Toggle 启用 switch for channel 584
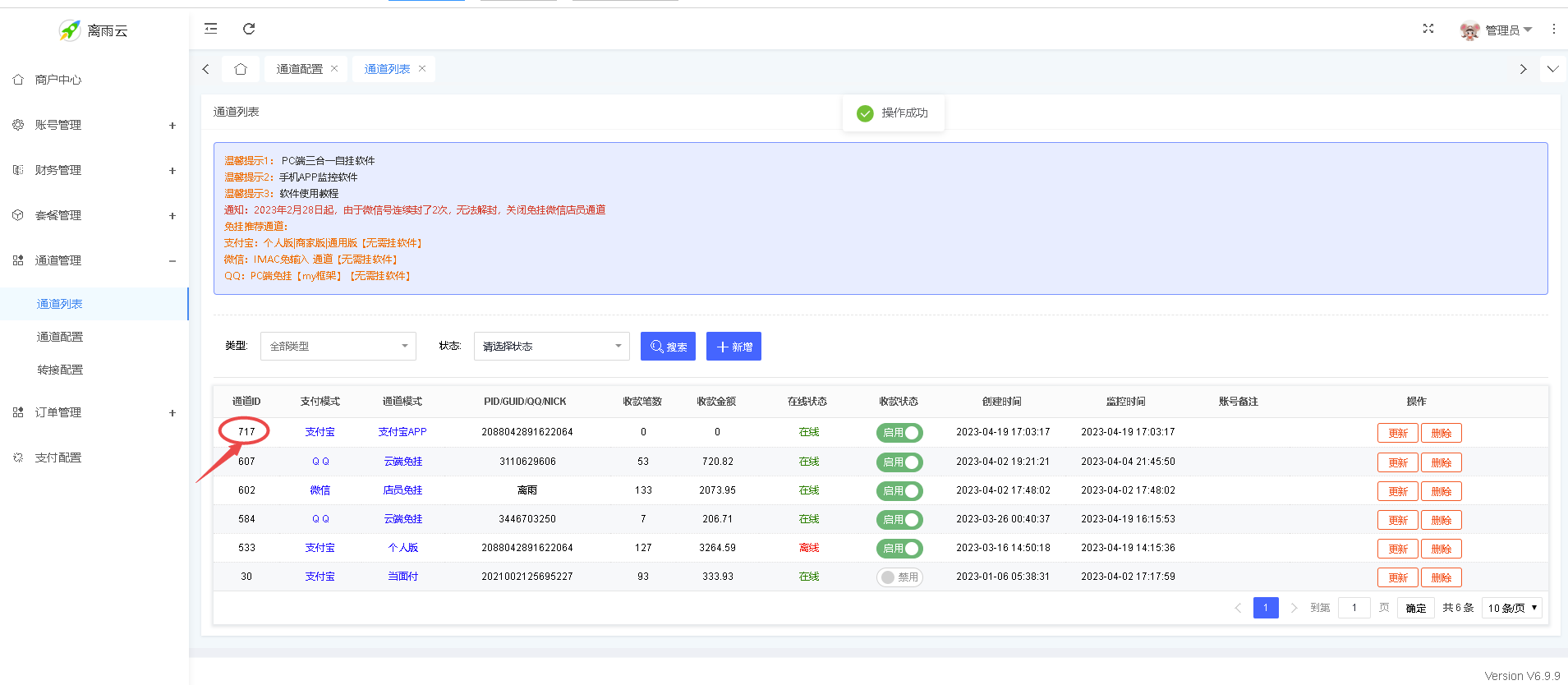 click(899, 520)
